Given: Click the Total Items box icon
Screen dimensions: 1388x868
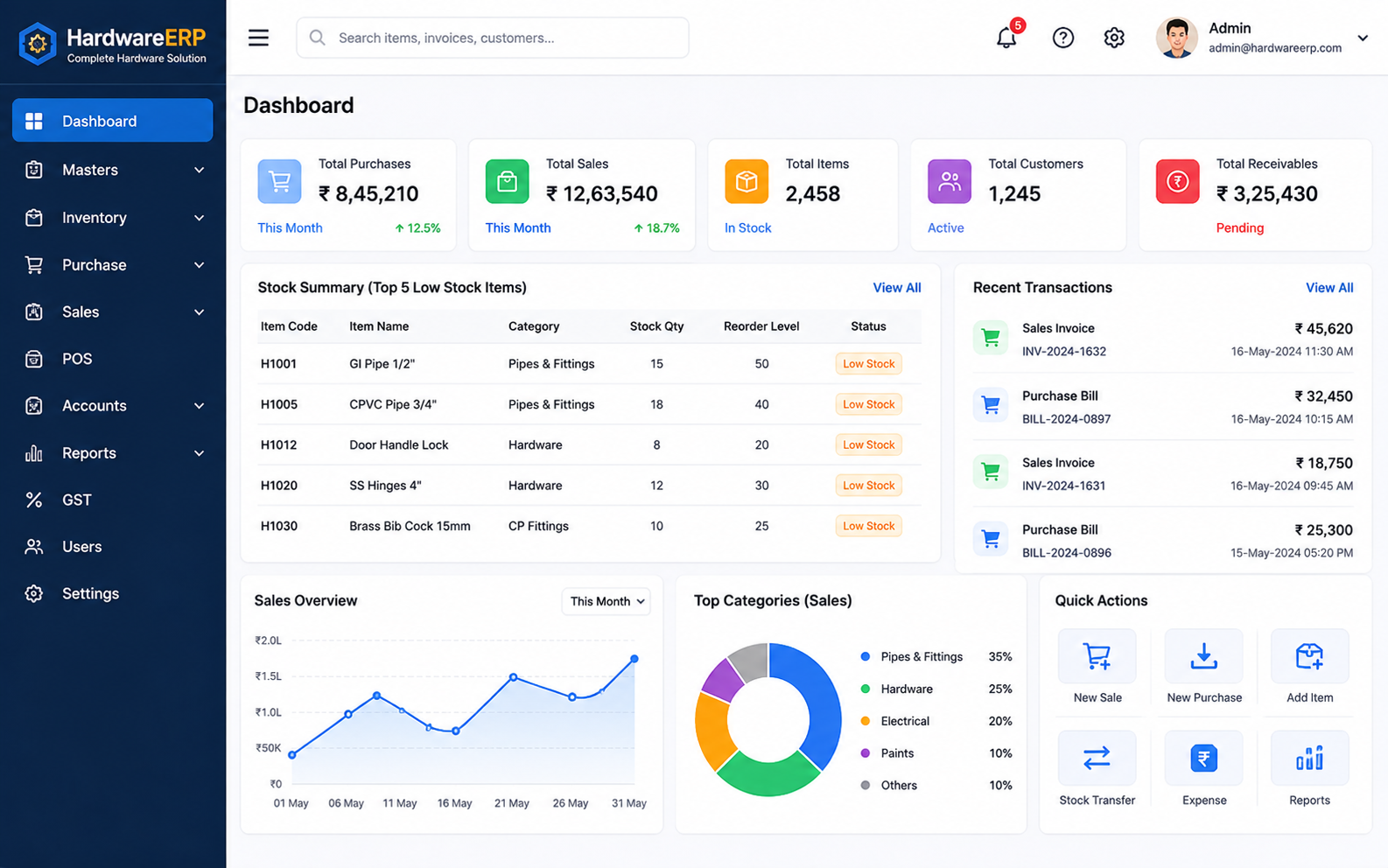Looking at the screenshot, I should click(x=747, y=181).
